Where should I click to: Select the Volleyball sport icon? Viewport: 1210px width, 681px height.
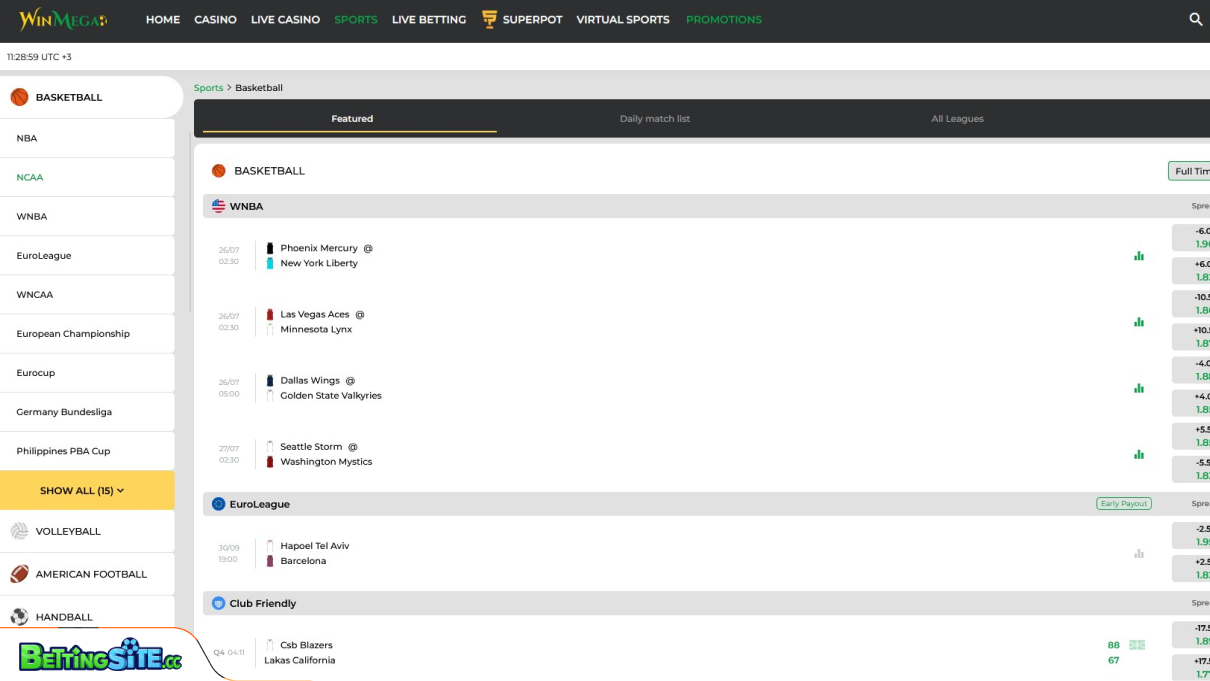point(19,531)
